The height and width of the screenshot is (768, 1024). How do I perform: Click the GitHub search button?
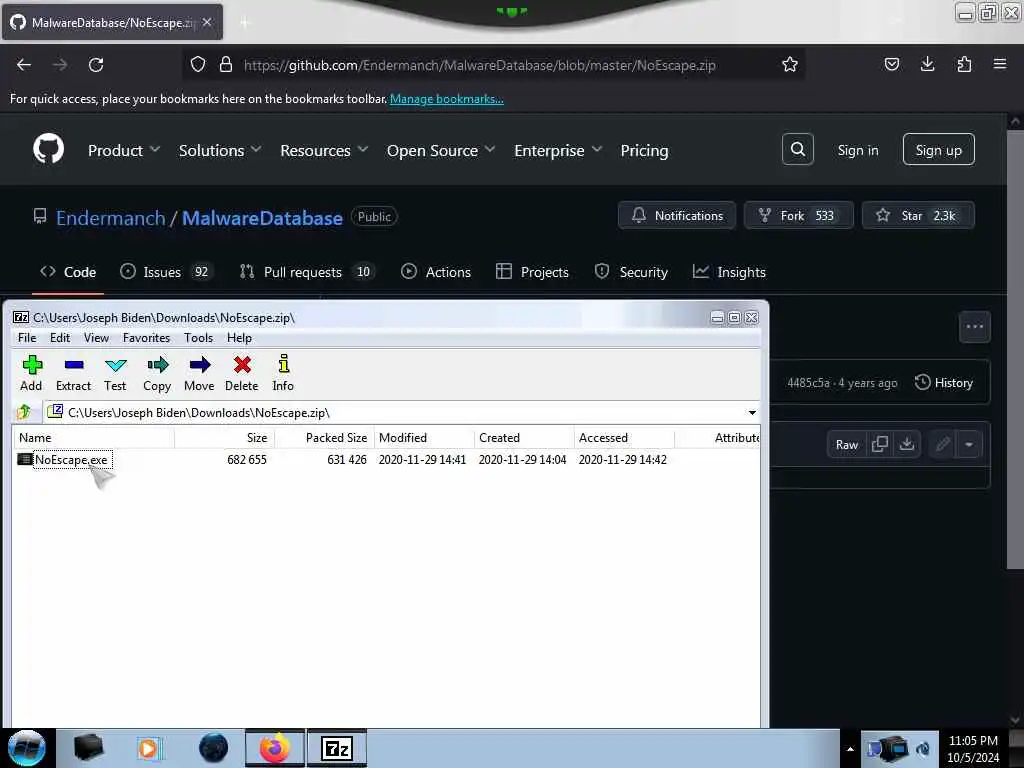[797, 150]
